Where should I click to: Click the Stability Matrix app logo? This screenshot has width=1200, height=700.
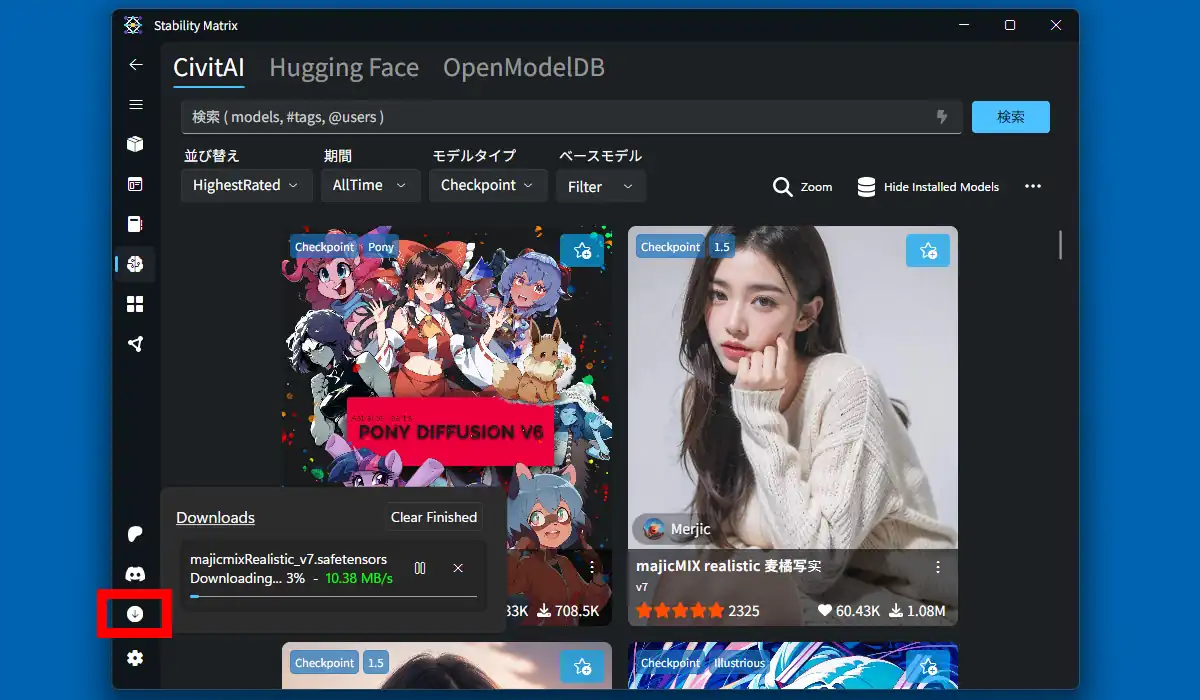click(x=133, y=25)
